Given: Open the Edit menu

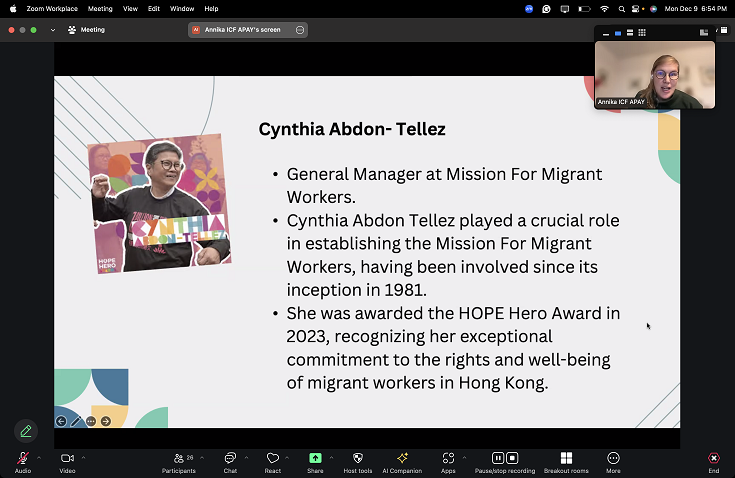Looking at the screenshot, I should 154,8.
